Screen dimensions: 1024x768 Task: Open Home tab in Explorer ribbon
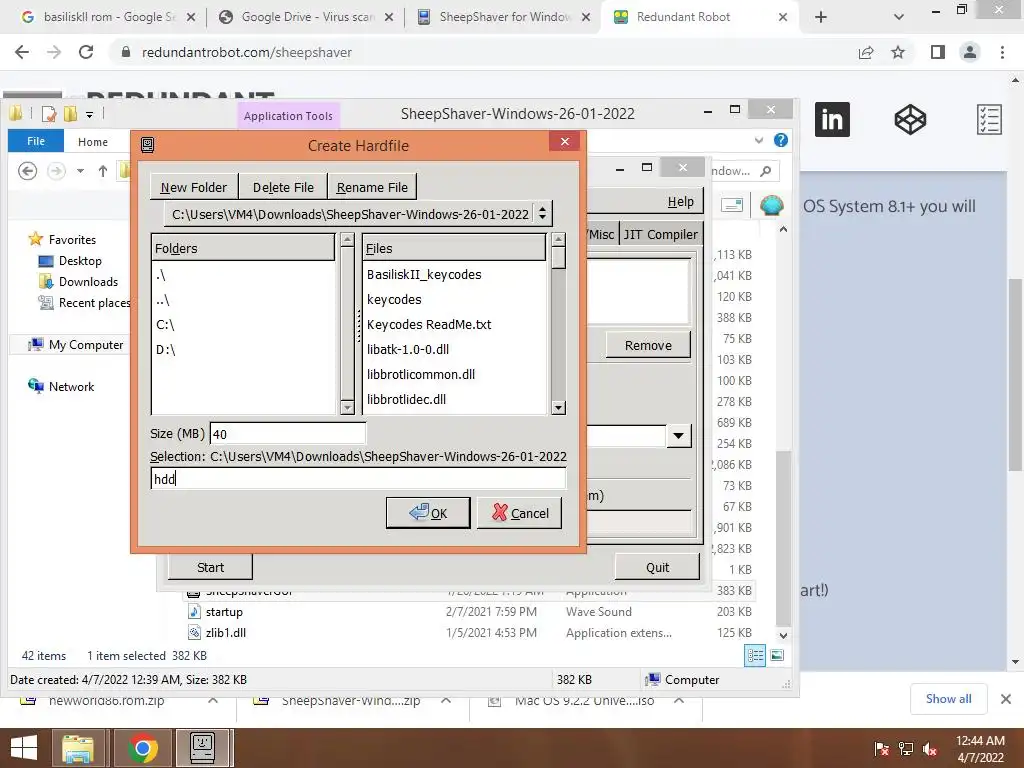pyautogui.click(x=93, y=142)
